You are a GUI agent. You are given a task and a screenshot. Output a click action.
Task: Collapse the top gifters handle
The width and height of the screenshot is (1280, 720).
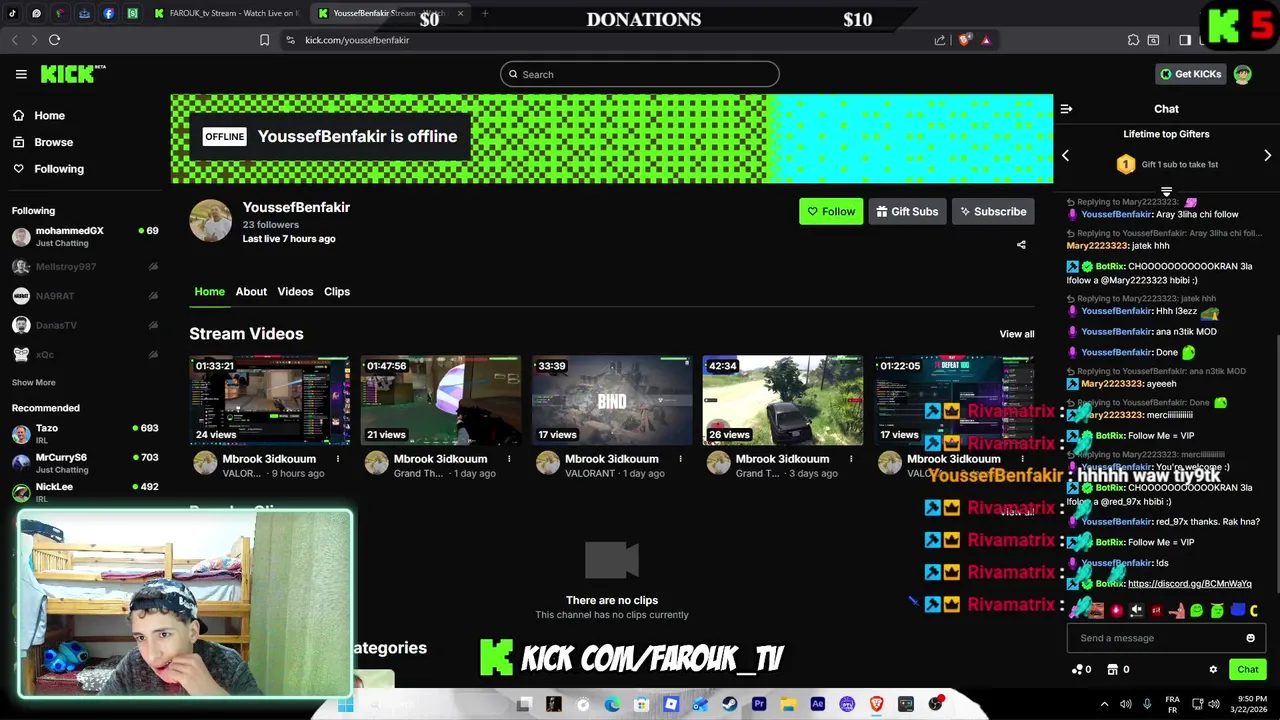pos(1166,191)
